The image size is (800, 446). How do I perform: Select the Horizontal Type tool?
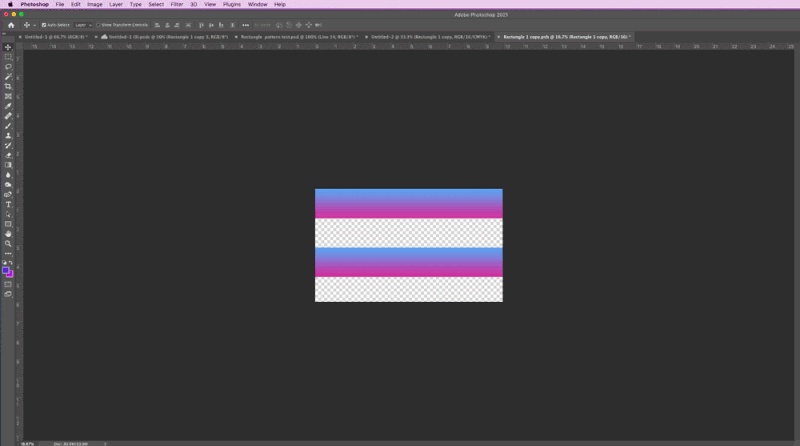(x=8, y=205)
